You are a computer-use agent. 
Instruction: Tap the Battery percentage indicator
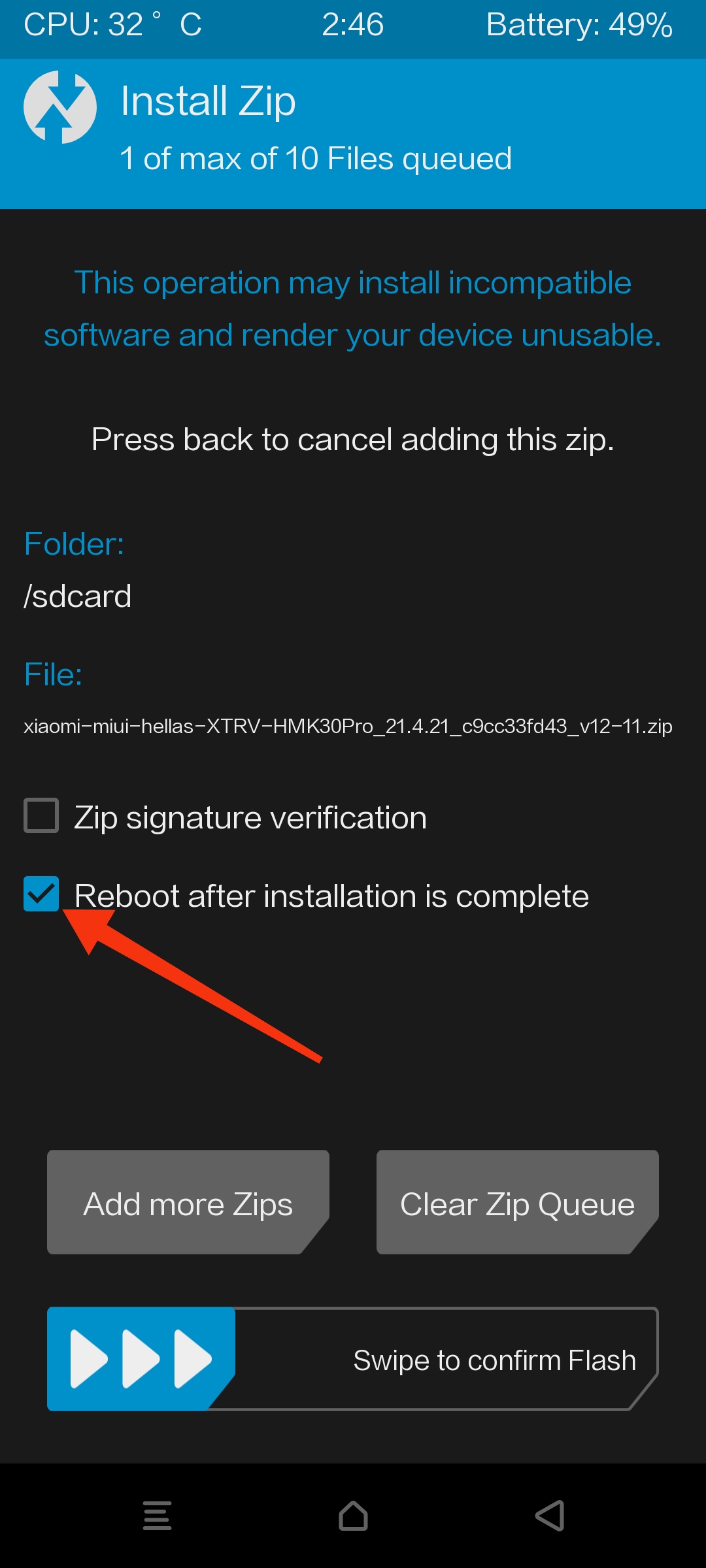(x=579, y=25)
